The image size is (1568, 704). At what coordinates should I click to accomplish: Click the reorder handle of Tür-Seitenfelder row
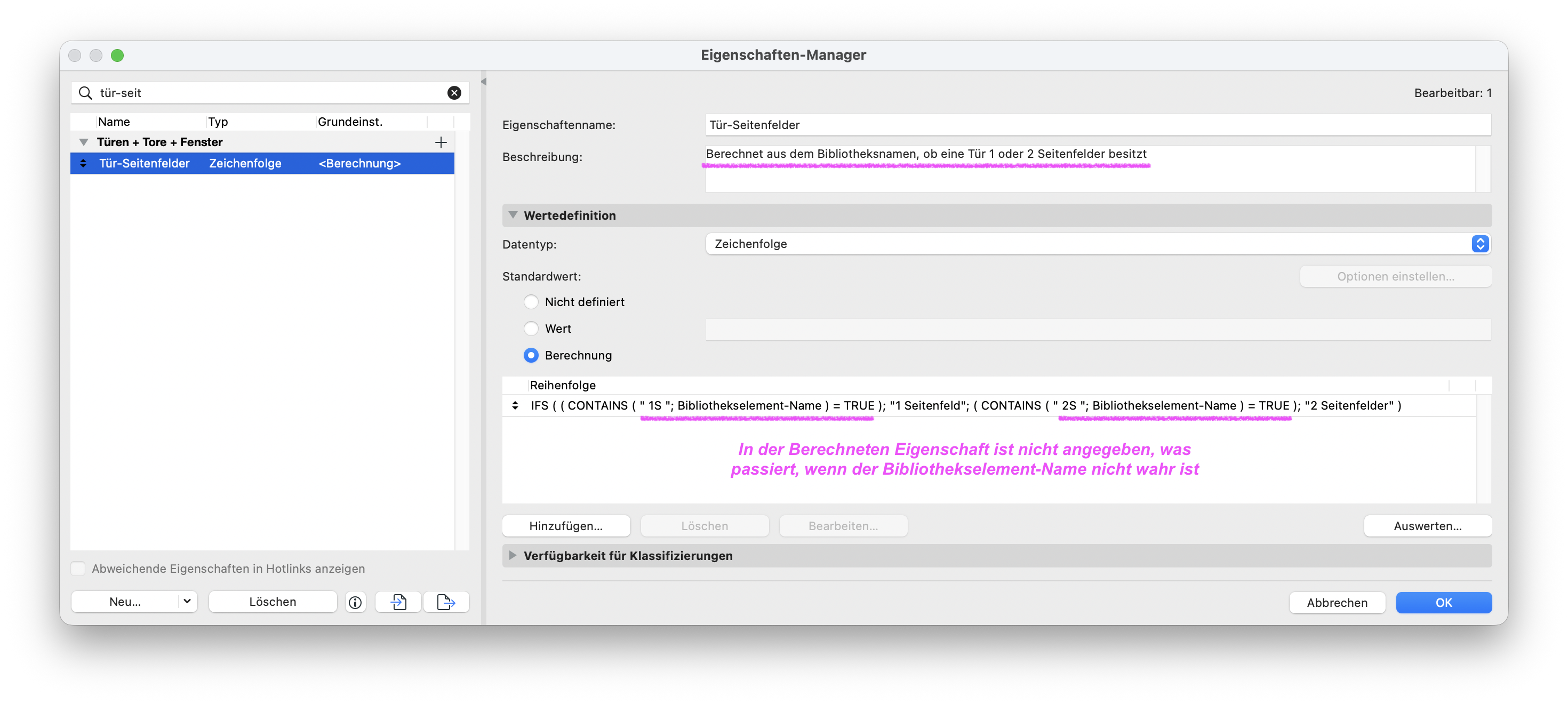click(x=83, y=163)
